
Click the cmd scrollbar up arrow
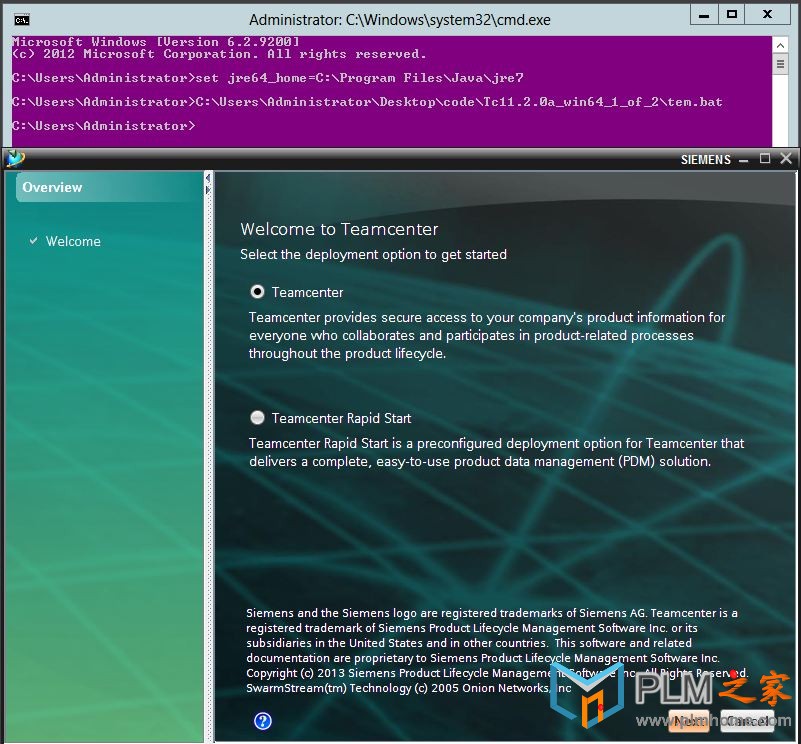tap(780, 45)
